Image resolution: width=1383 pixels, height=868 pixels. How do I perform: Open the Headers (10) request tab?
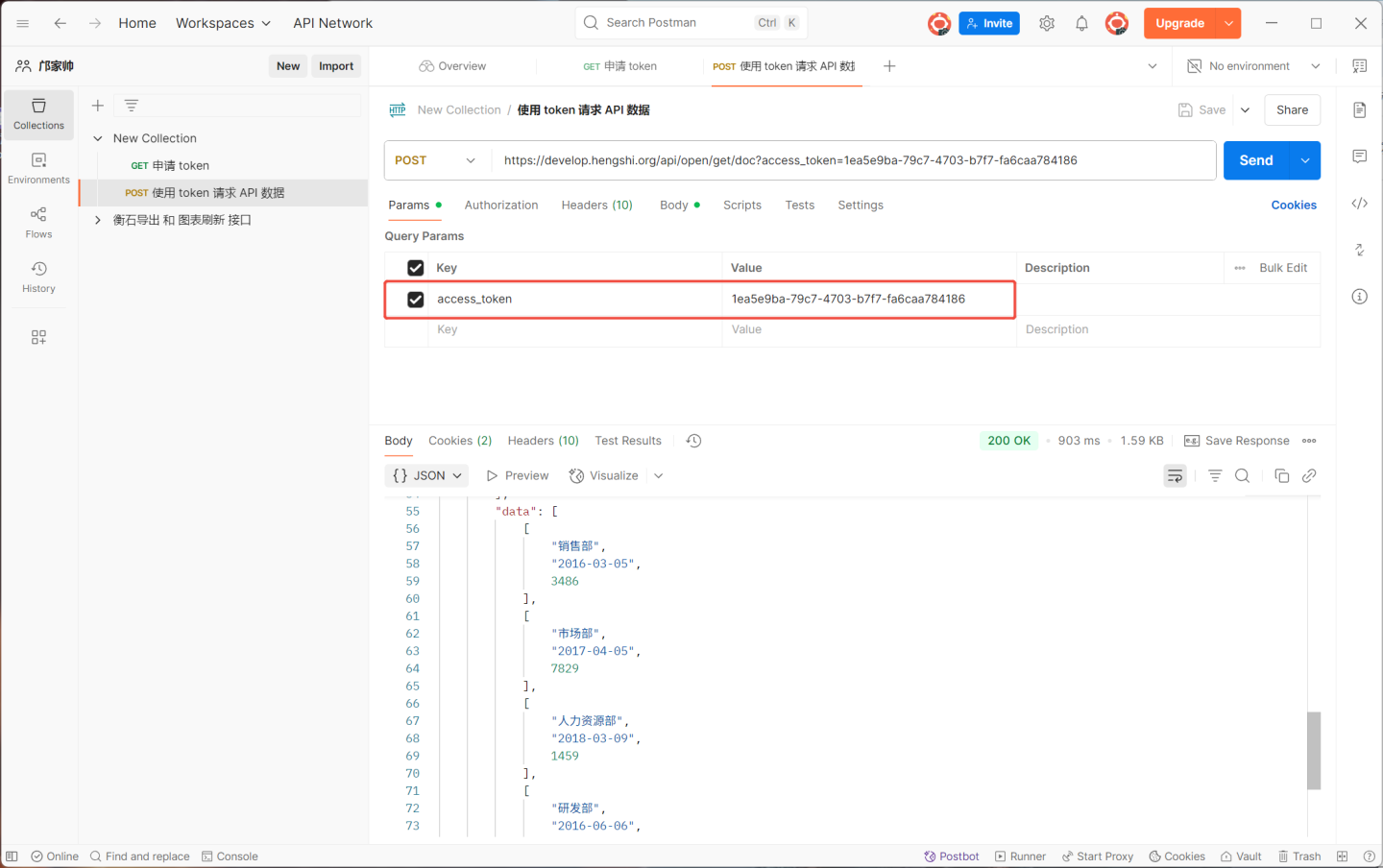(596, 205)
